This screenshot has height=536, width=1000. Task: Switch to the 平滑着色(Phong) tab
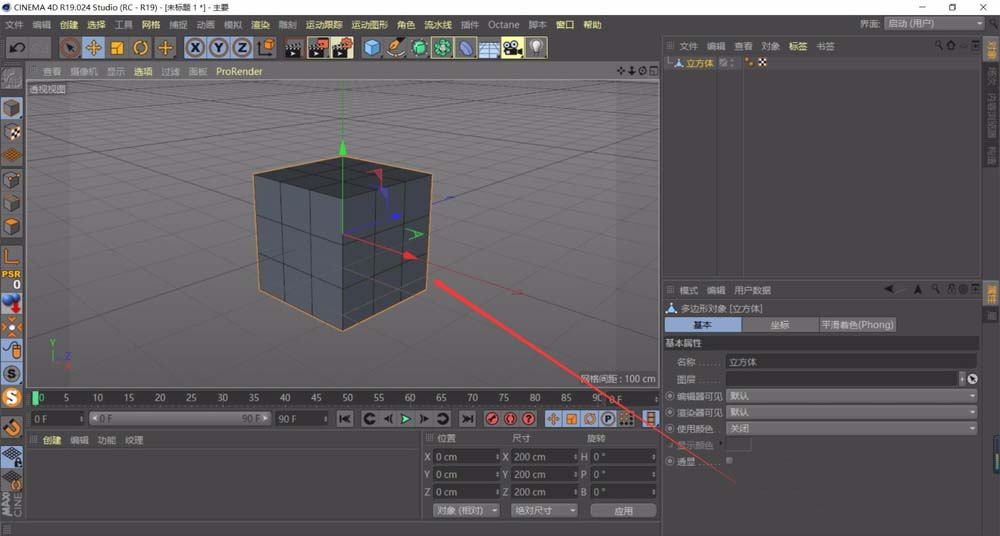tap(858, 325)
